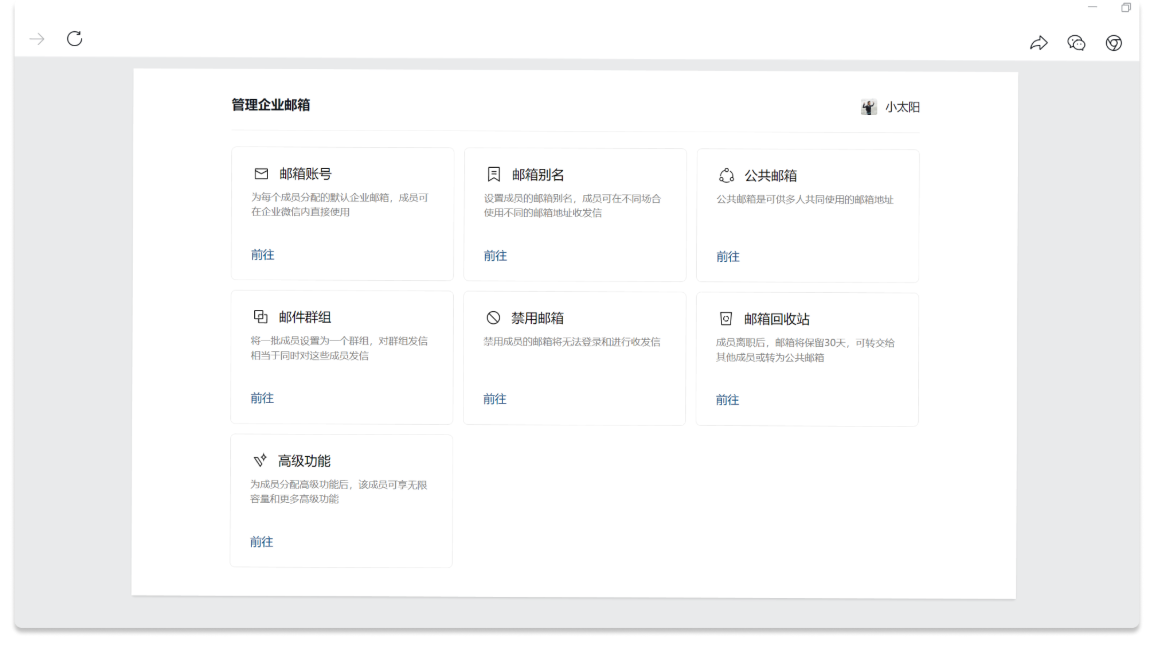Screen dimensions: 1150x645
Task: Click the 邮件群组 overlapping squares icon
Action: click(x=260, y=316)
